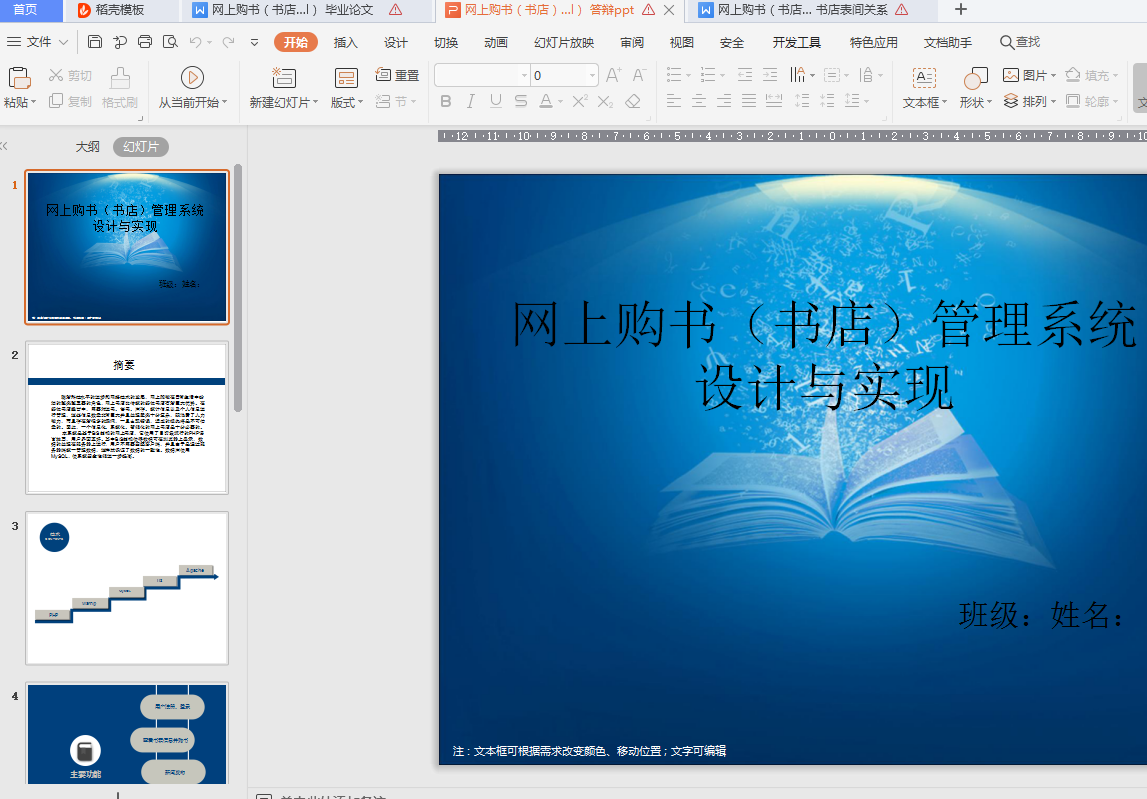Add a new document tab with plus
This screenshot has width=1147, height=799.
961,10
